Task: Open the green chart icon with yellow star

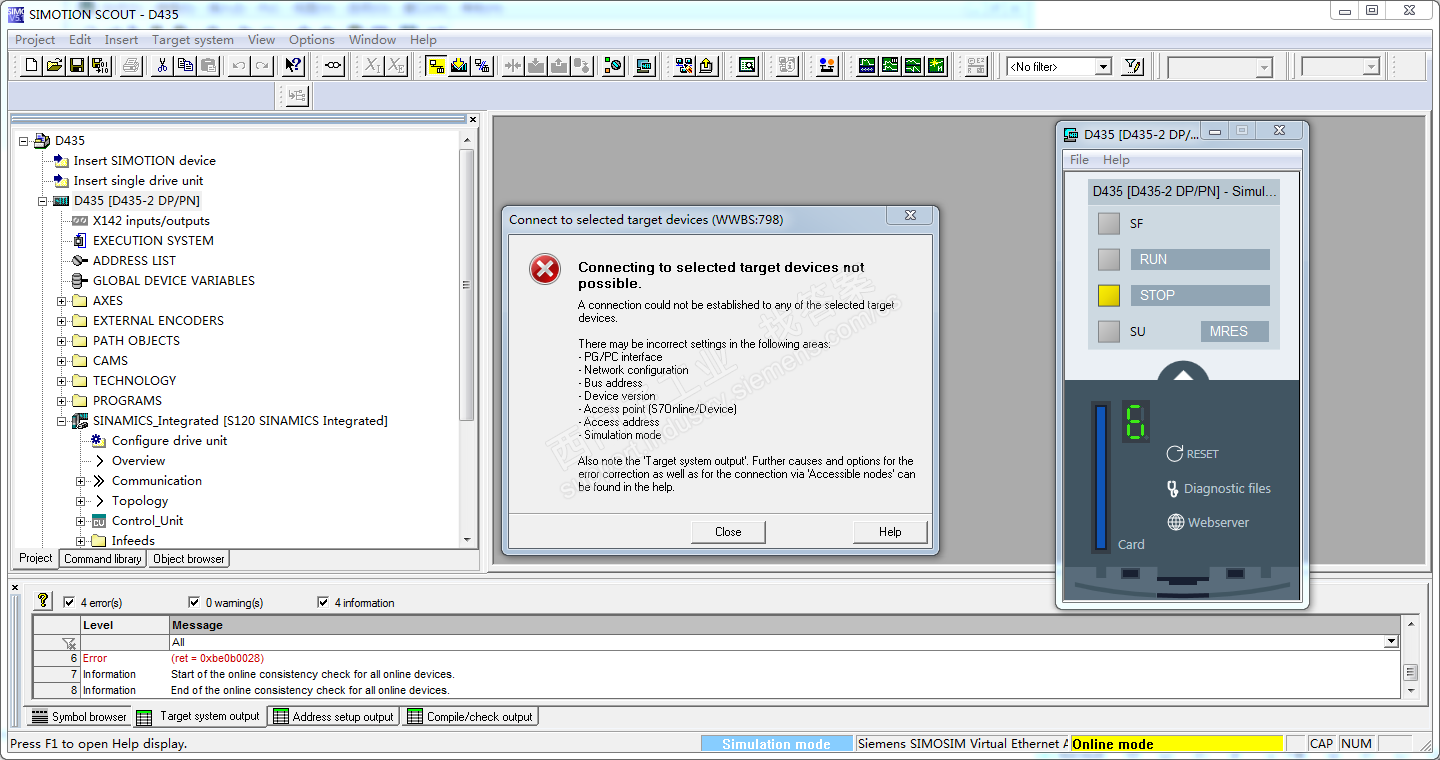Action: [936, 66]
